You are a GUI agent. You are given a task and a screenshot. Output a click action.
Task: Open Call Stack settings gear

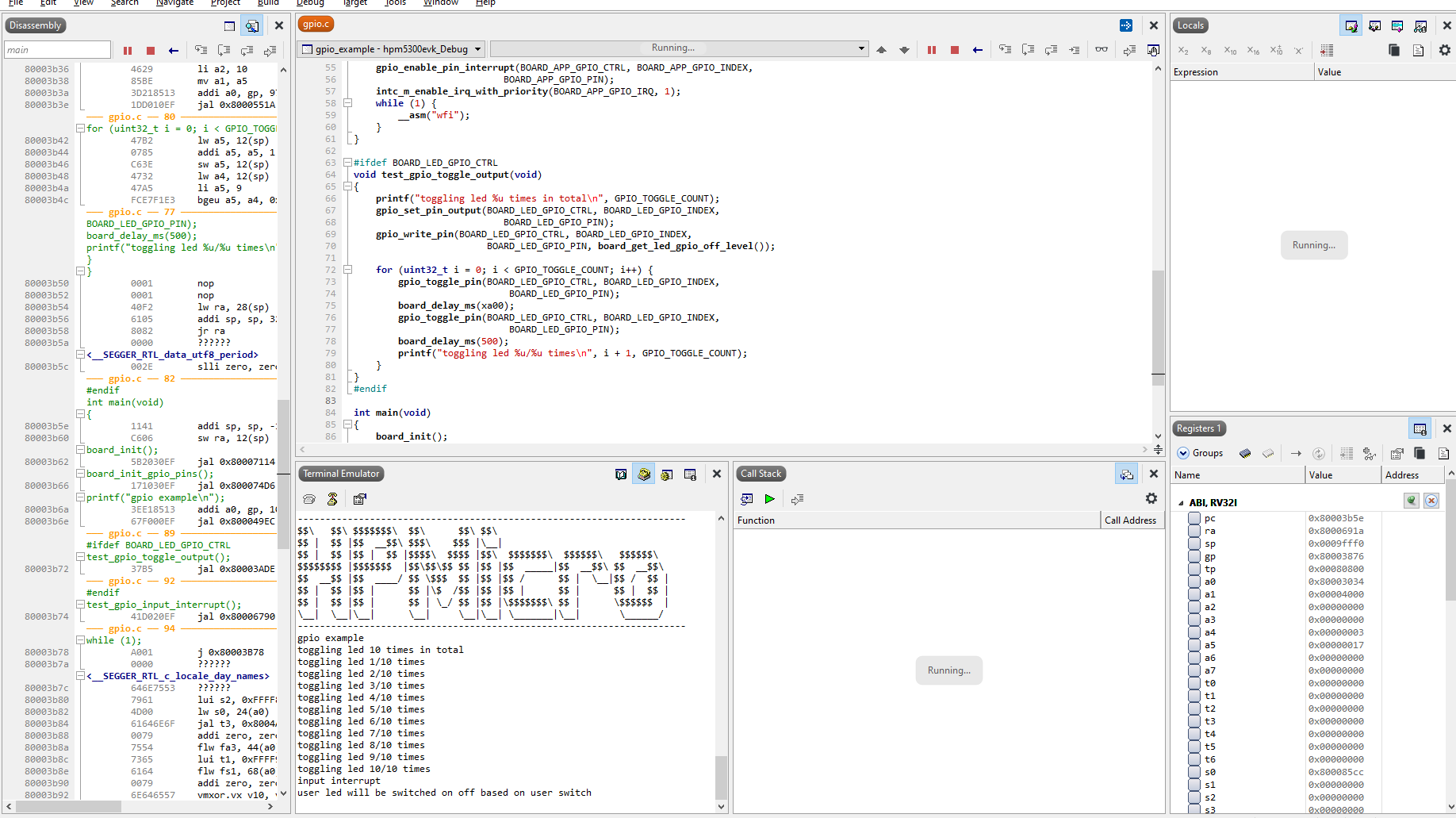pos(1151,499)
